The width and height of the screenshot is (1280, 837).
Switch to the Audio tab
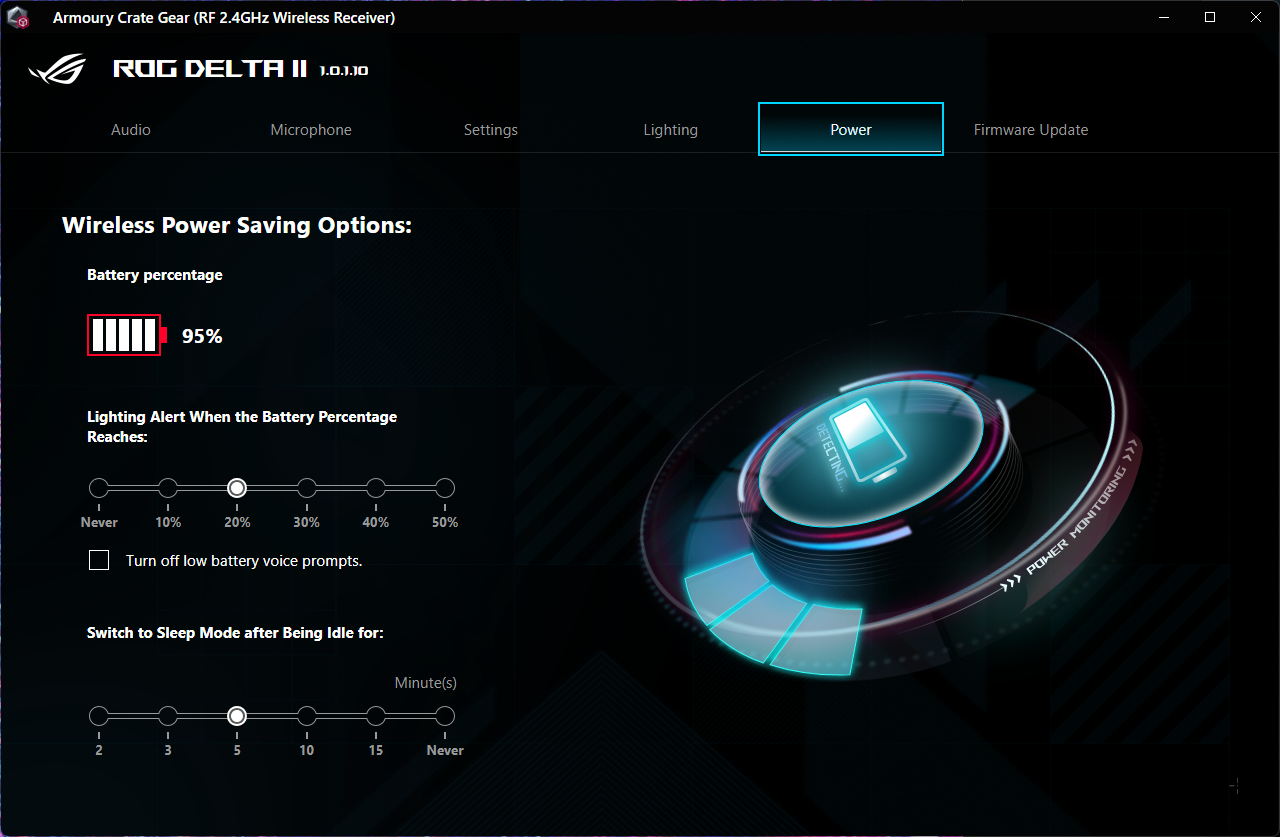pos(131,130)
